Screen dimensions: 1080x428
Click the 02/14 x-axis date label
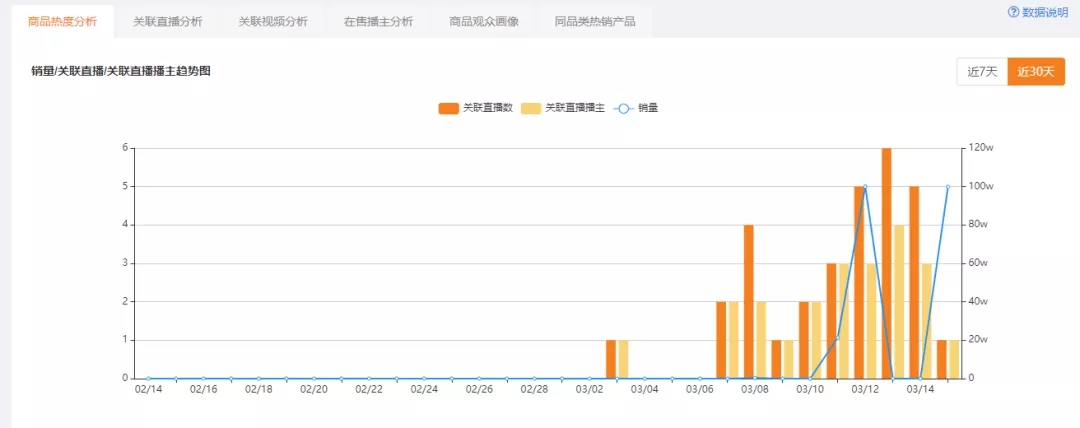pos(148,389)
